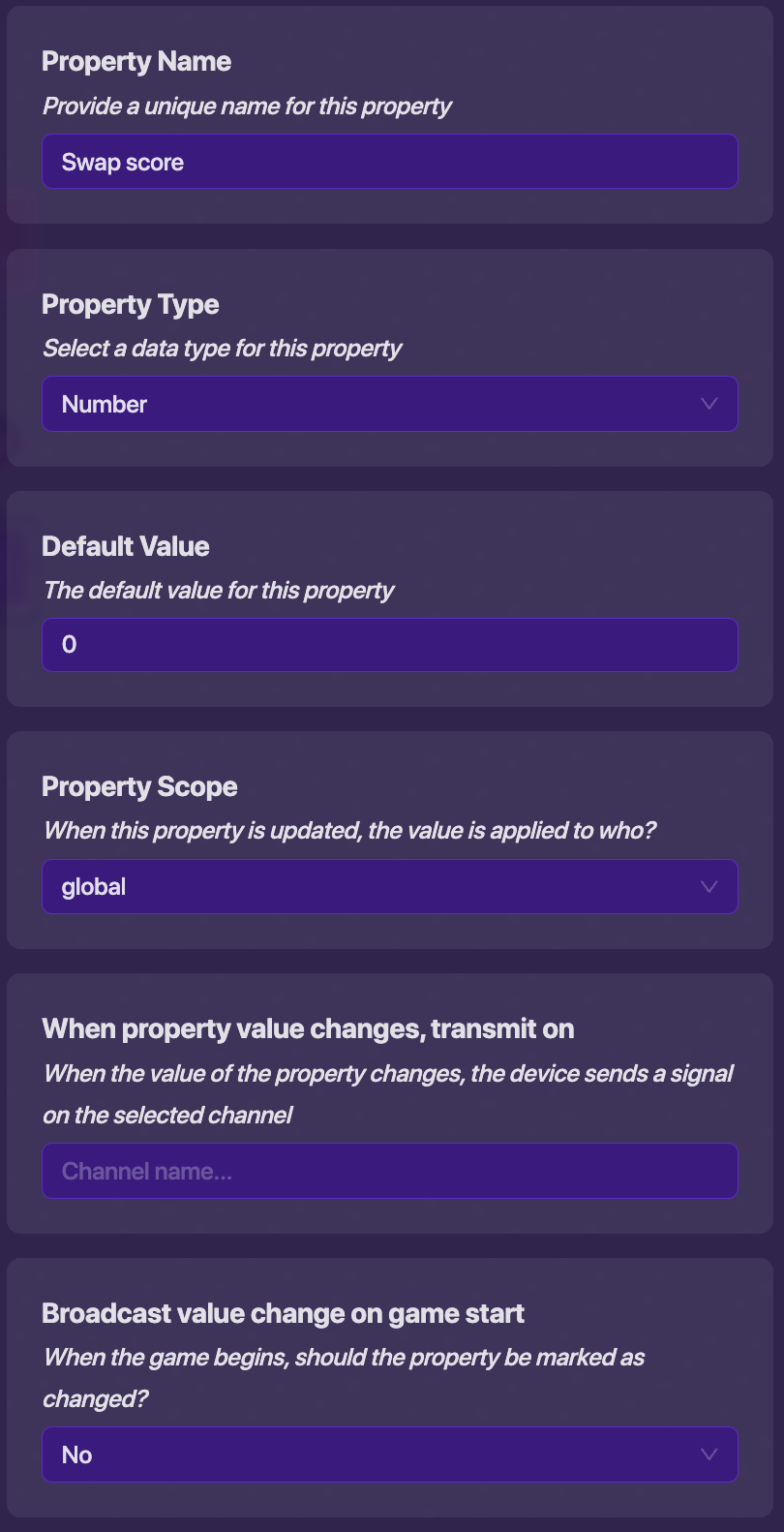Click the Property Type heading

tap(131, 305)
